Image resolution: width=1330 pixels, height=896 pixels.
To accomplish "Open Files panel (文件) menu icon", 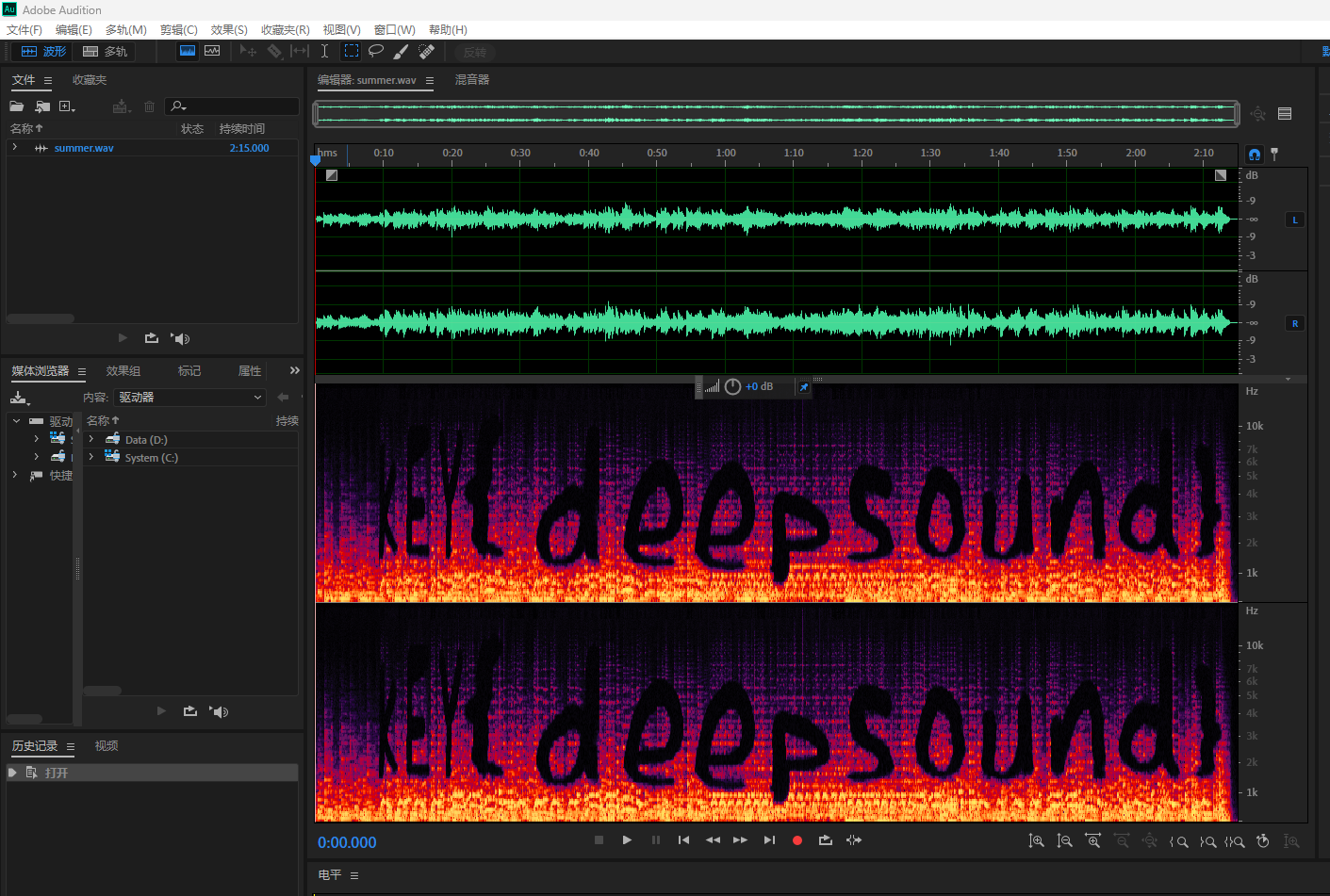I will tap(48, 81).
